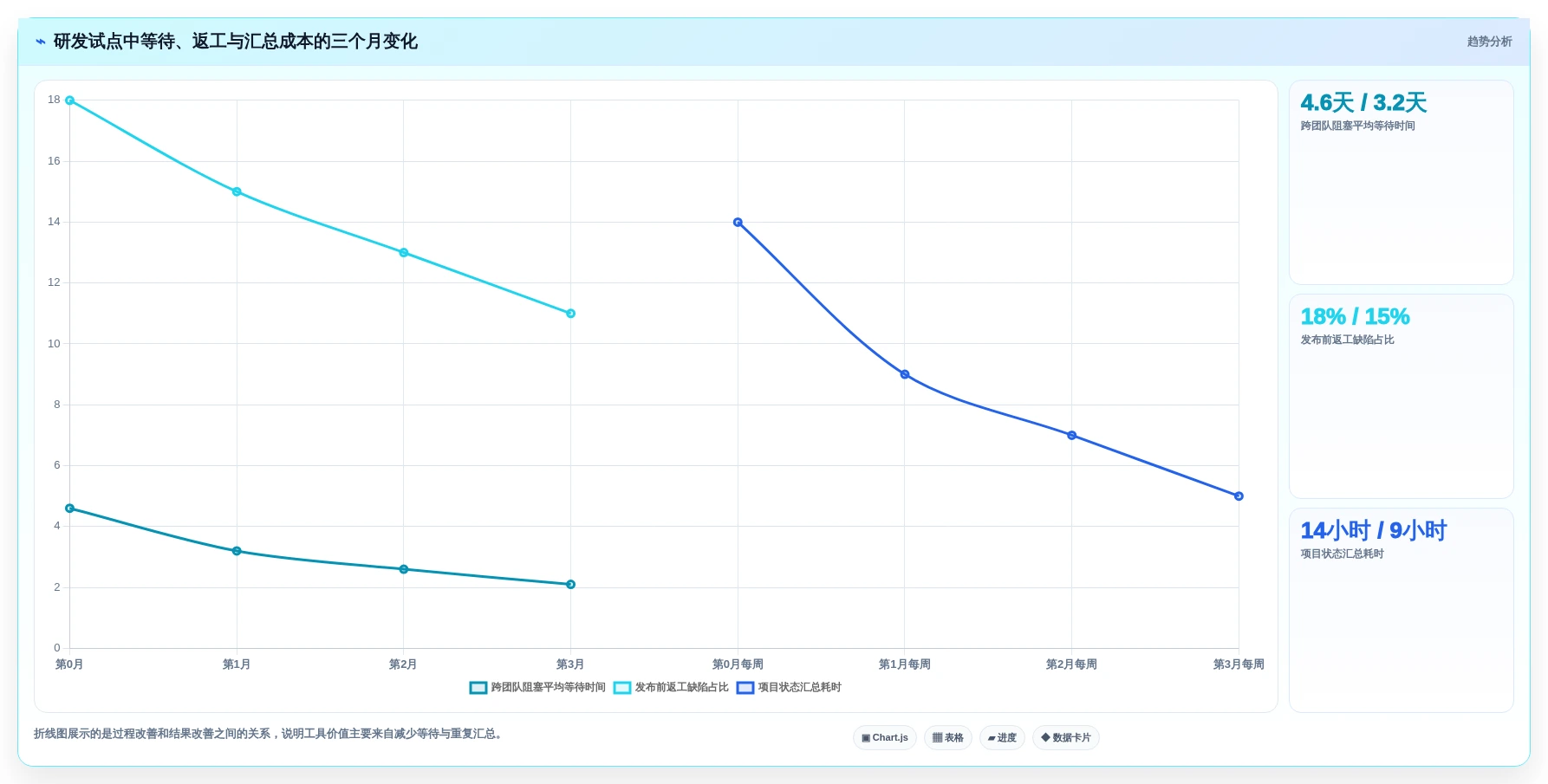This screenshot has height=784, width=1548.
Task: Click x-axis label 第2月
Action: 403,664
